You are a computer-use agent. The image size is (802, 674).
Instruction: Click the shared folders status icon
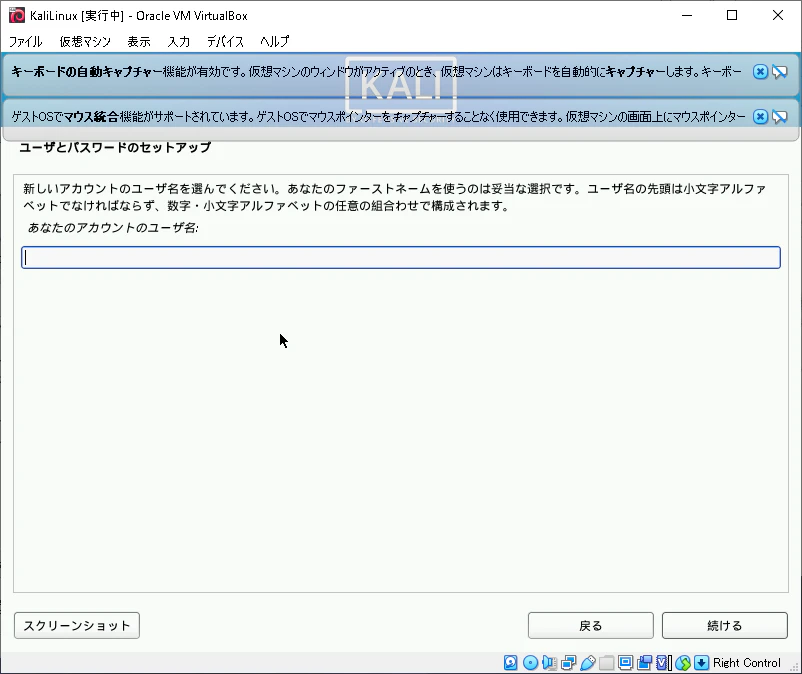pyautogui.click(x=606, y=663)
